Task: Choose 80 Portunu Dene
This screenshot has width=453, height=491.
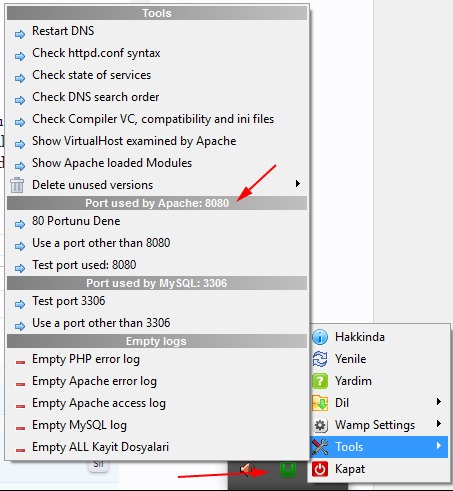Action: (x=157, y=221)
